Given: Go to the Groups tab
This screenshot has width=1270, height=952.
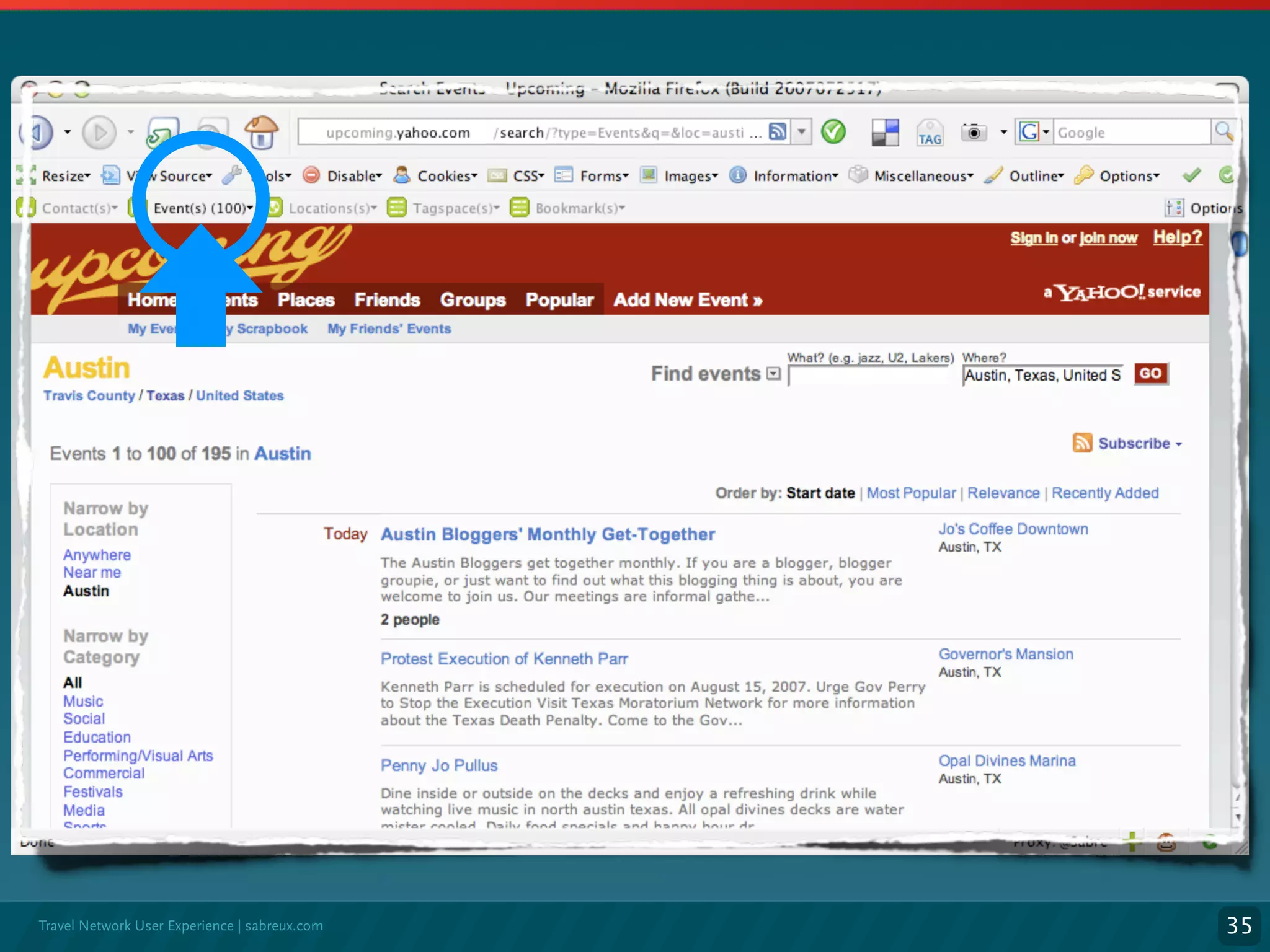Looking at the screenshot, I should coord(473,300).
